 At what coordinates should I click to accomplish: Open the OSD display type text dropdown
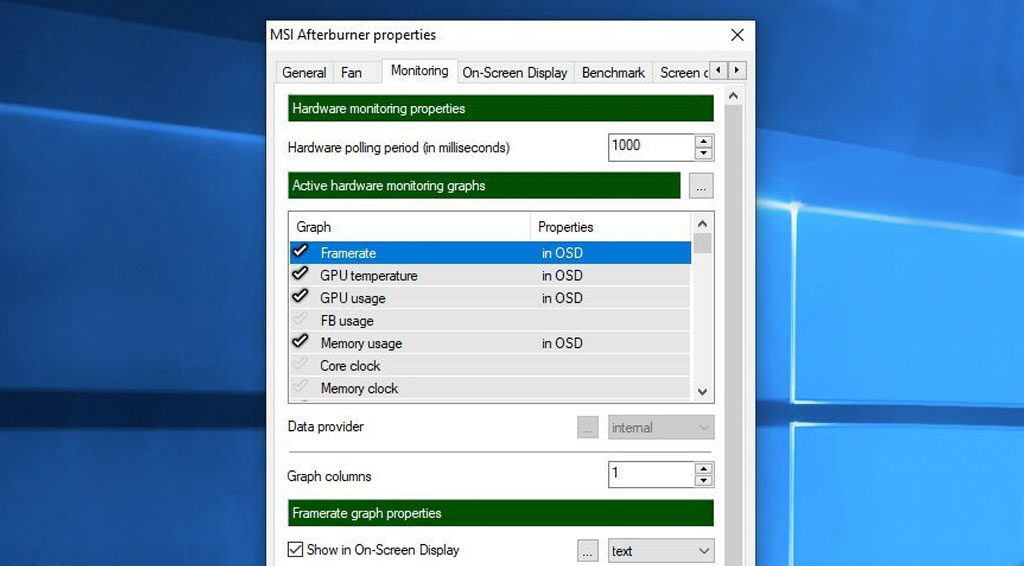[661, 551]
